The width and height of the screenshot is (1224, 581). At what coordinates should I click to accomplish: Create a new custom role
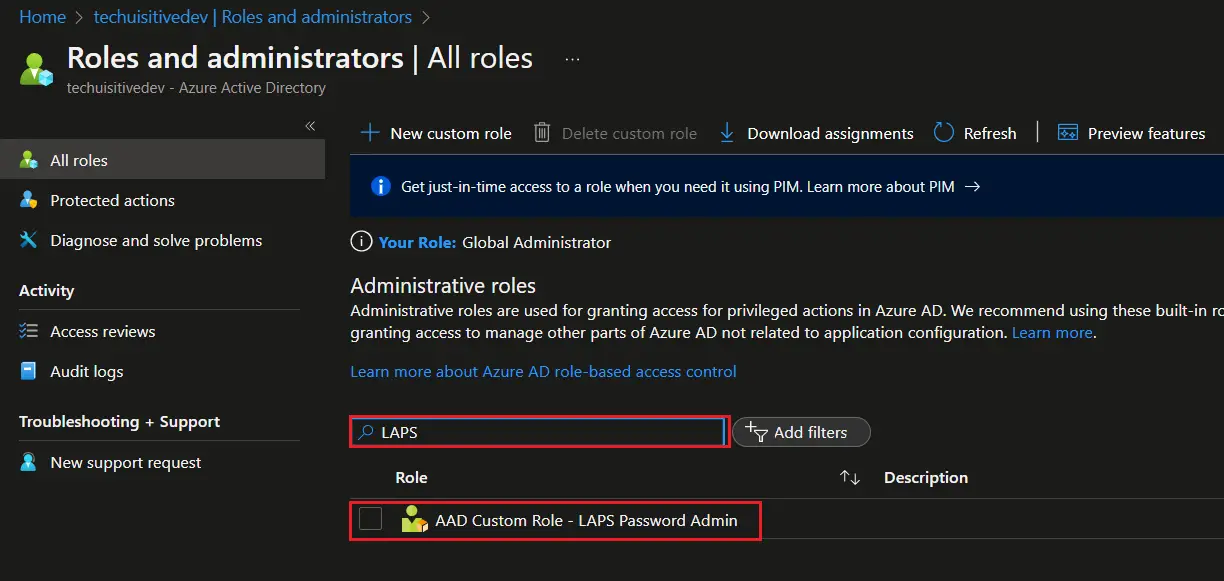[436, 132]
